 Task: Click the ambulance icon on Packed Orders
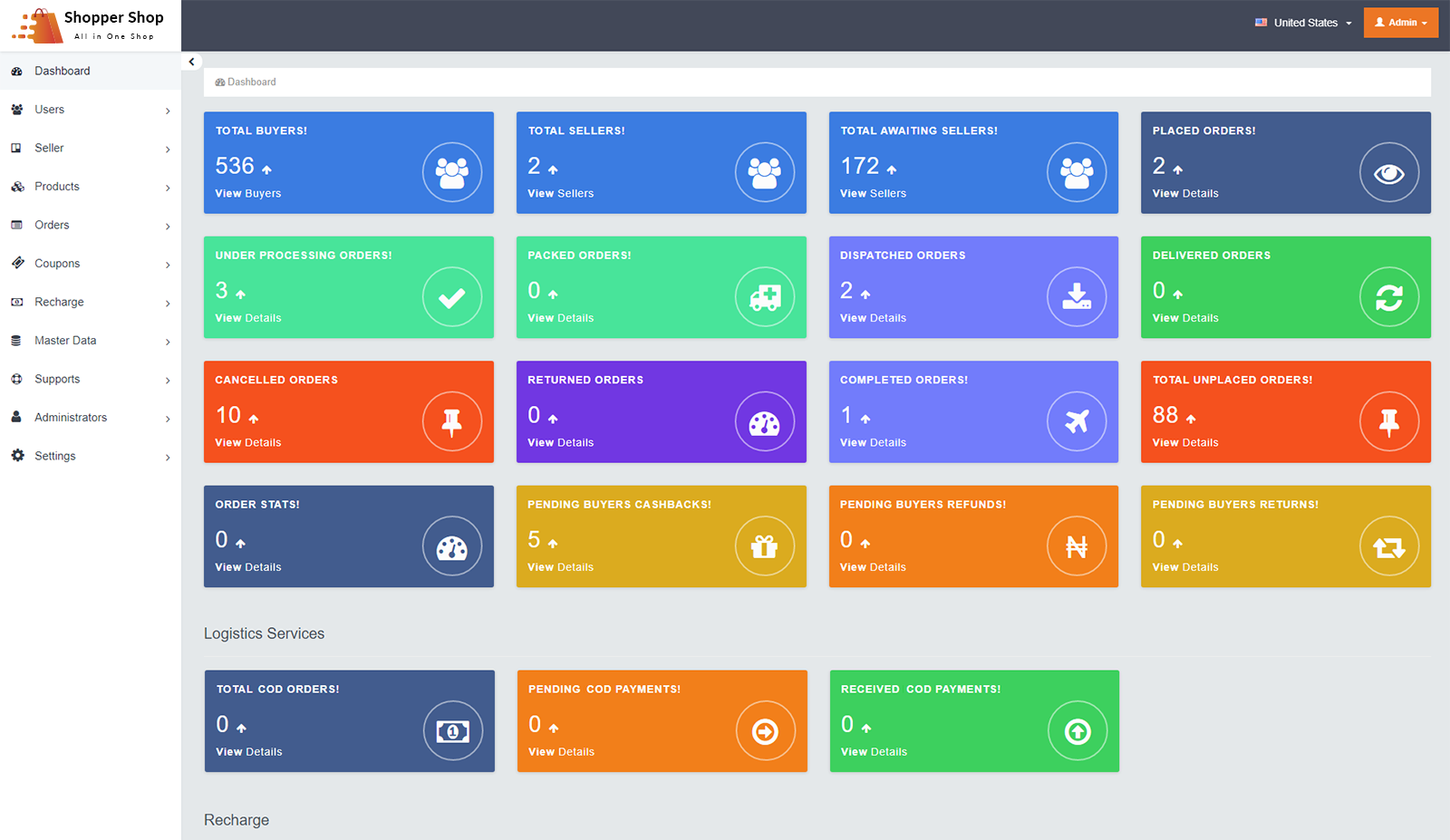click(x=765, y=296)
